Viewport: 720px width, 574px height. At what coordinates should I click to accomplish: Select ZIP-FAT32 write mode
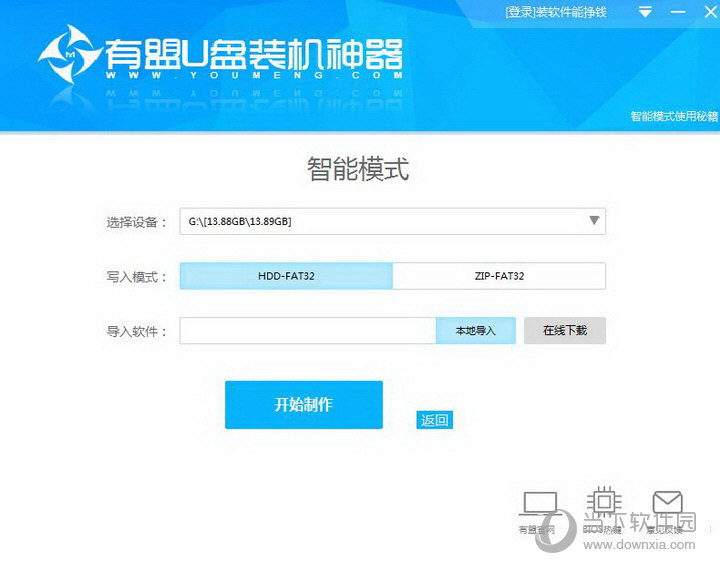(499, 276)
